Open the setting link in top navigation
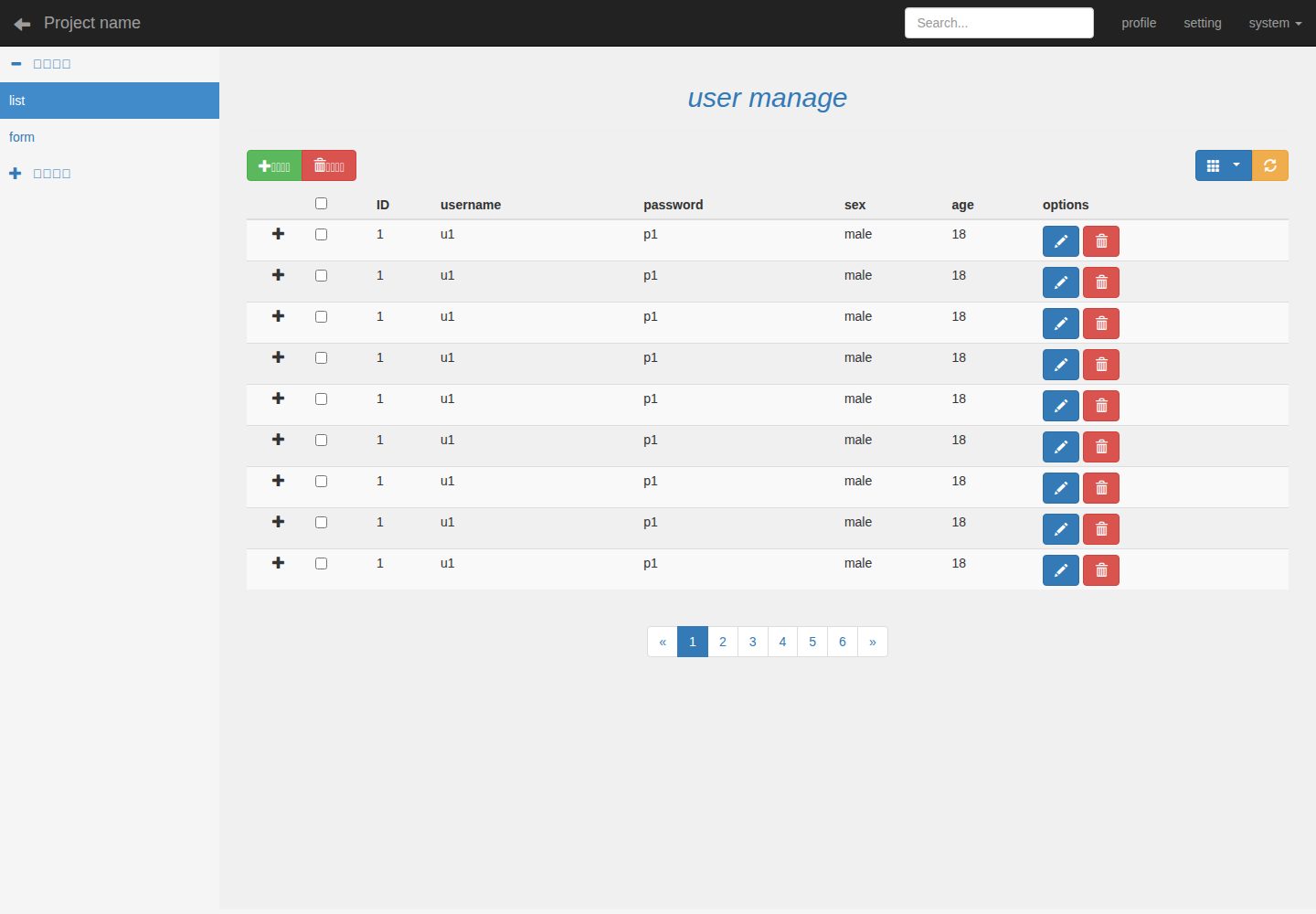 click(1203, 23)
